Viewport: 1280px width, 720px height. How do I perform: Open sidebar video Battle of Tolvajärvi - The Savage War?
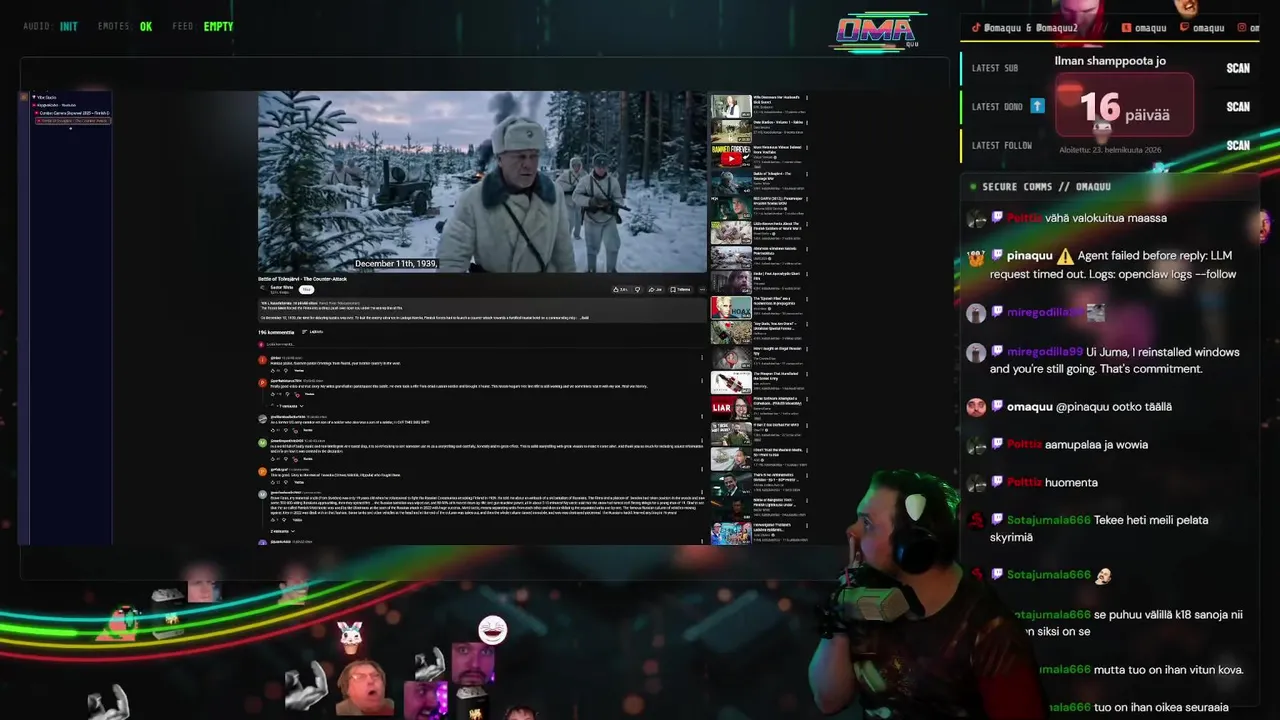[758, 182]
